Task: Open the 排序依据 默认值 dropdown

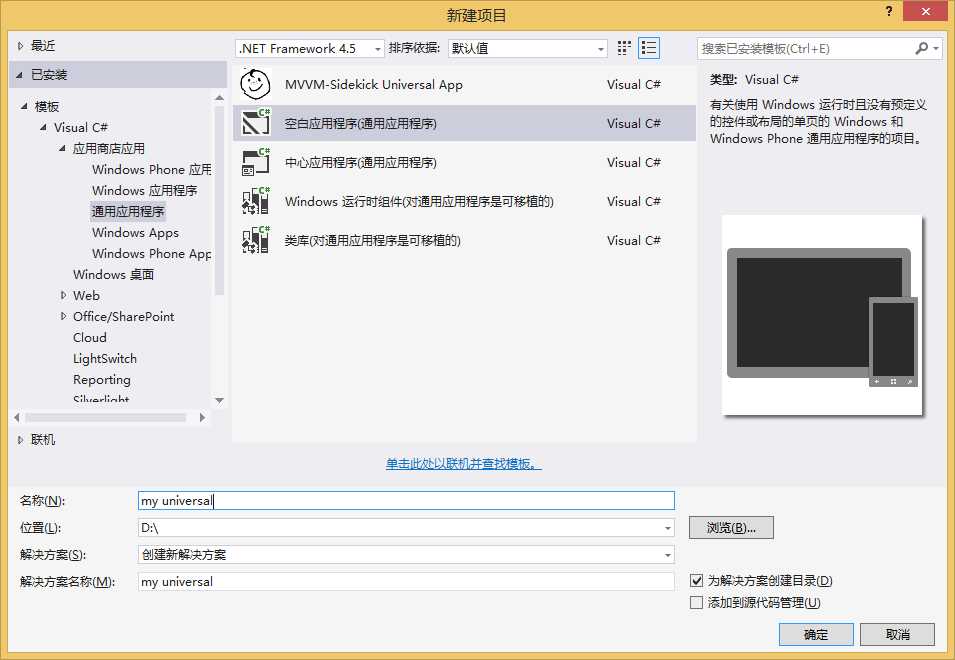Action: click(x=601, y=47)
